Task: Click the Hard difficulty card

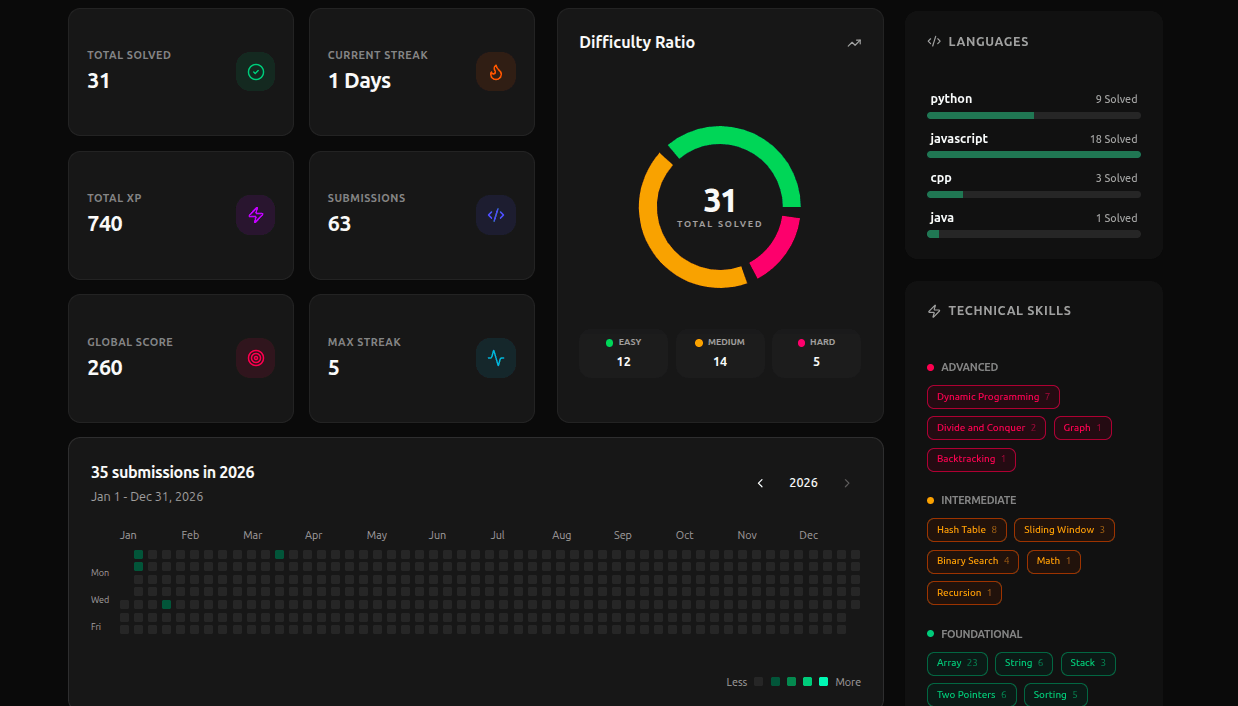Action: [x=816, y=354]
